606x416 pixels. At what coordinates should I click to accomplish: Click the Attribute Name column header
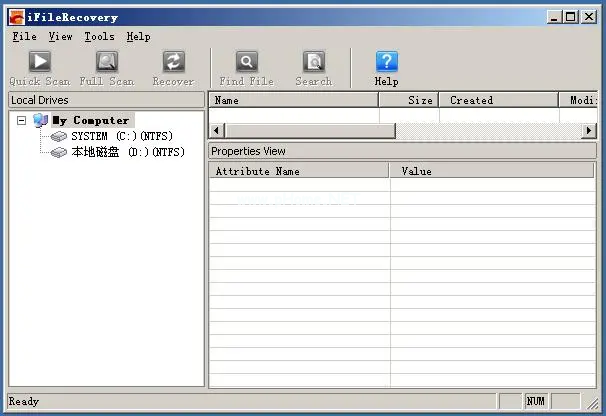pyautogui.click(x=298, y=171)
